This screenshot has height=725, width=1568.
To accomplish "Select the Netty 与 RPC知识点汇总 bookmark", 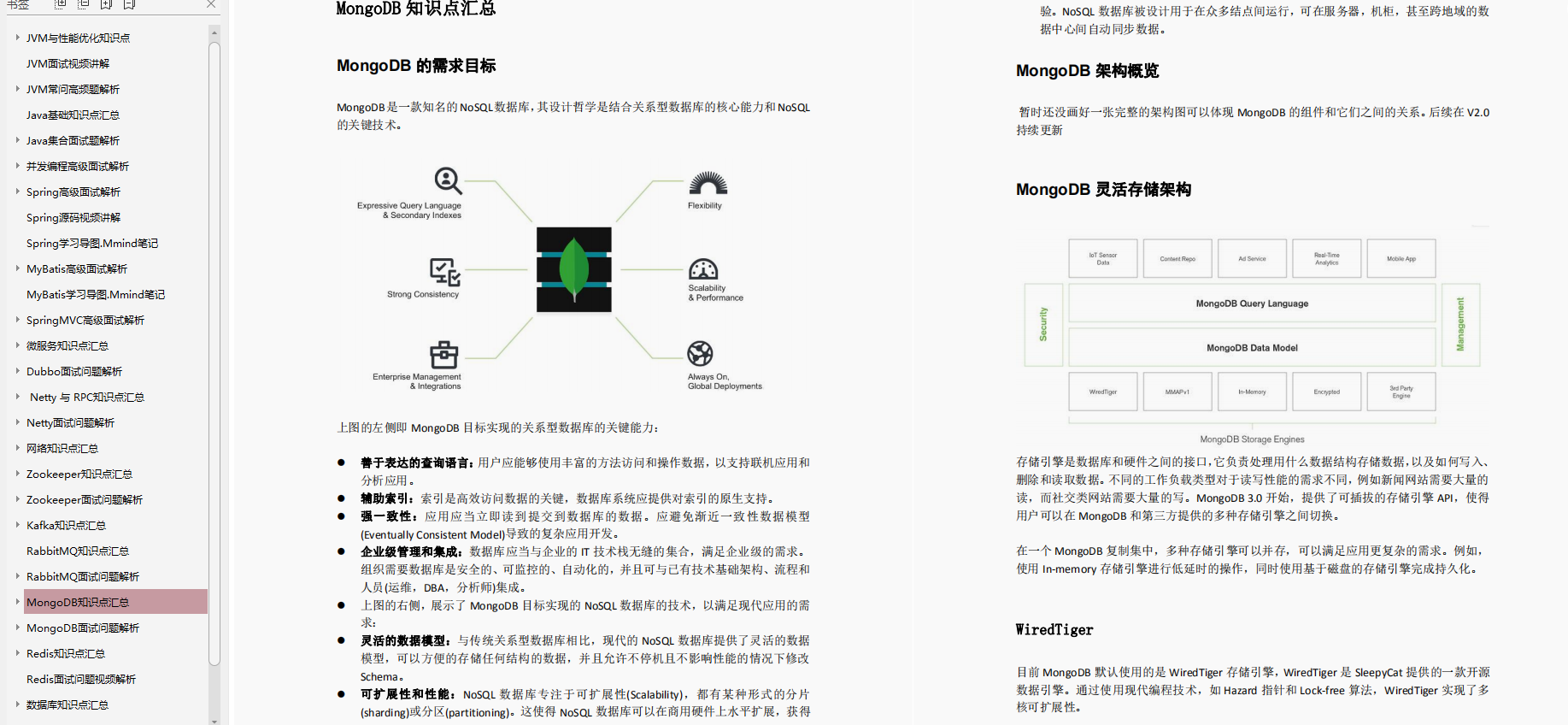I will [87, 397].
